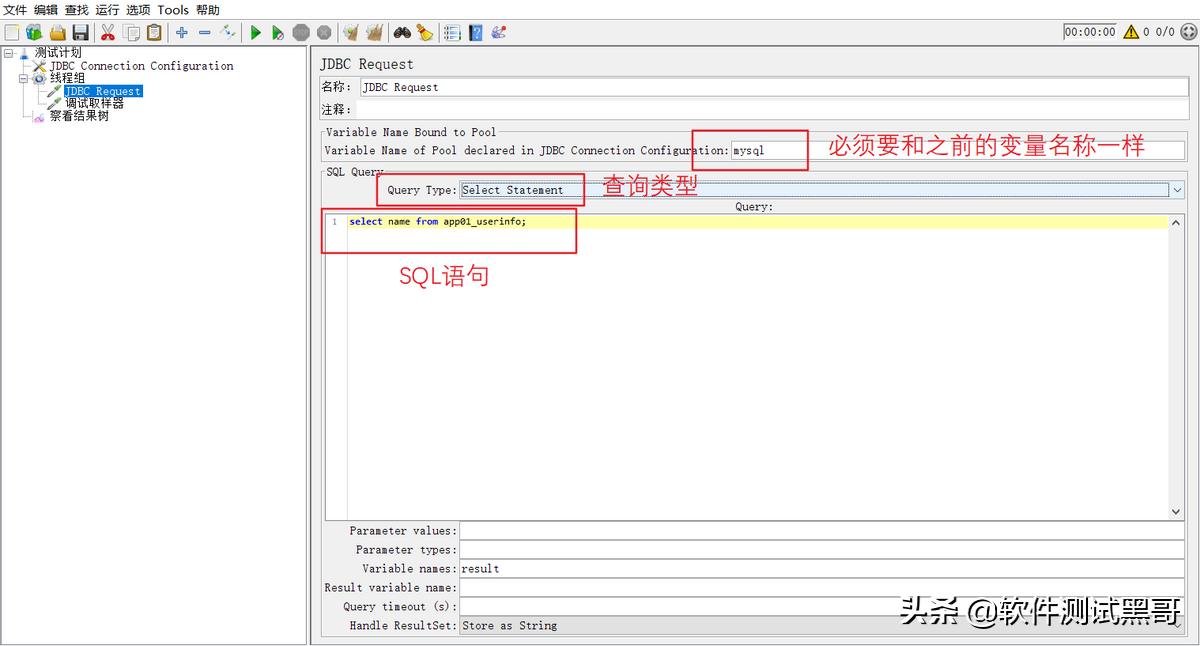Image resolution: width=1200 pixels, height=646 pixels.
Task: Select JDBC Connection Configuration tree node
Action: (x=141, y=66)
